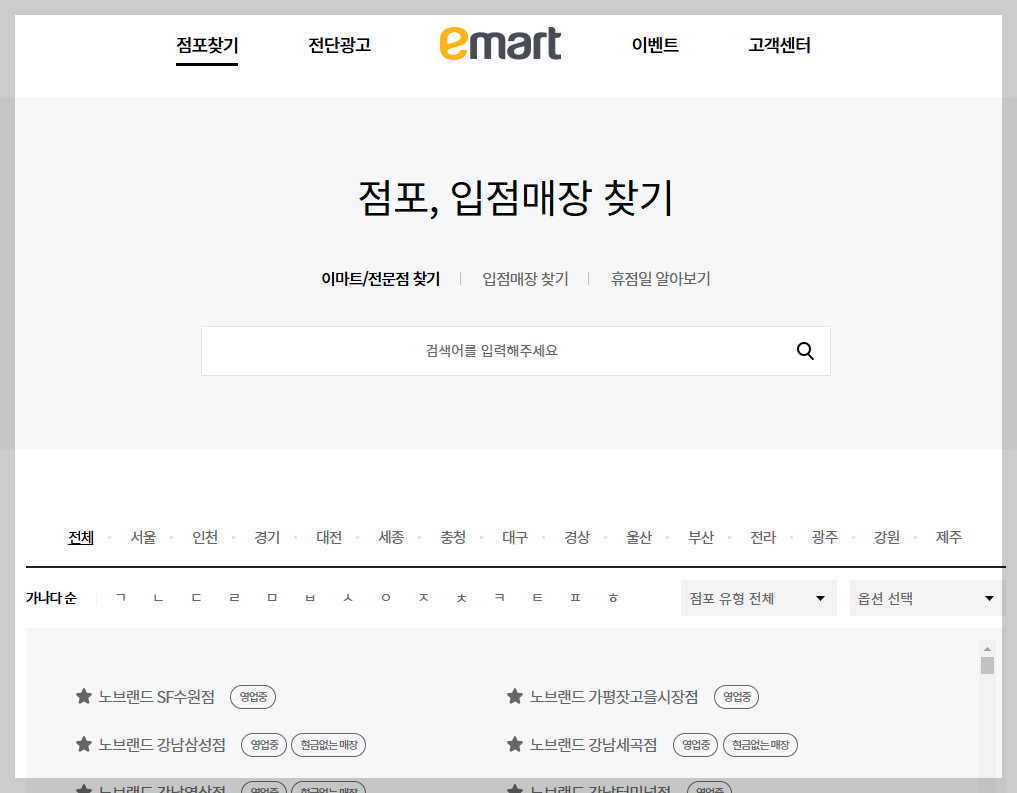
Task: Click the store list scroll-up arrow
Action: [987, 649]
